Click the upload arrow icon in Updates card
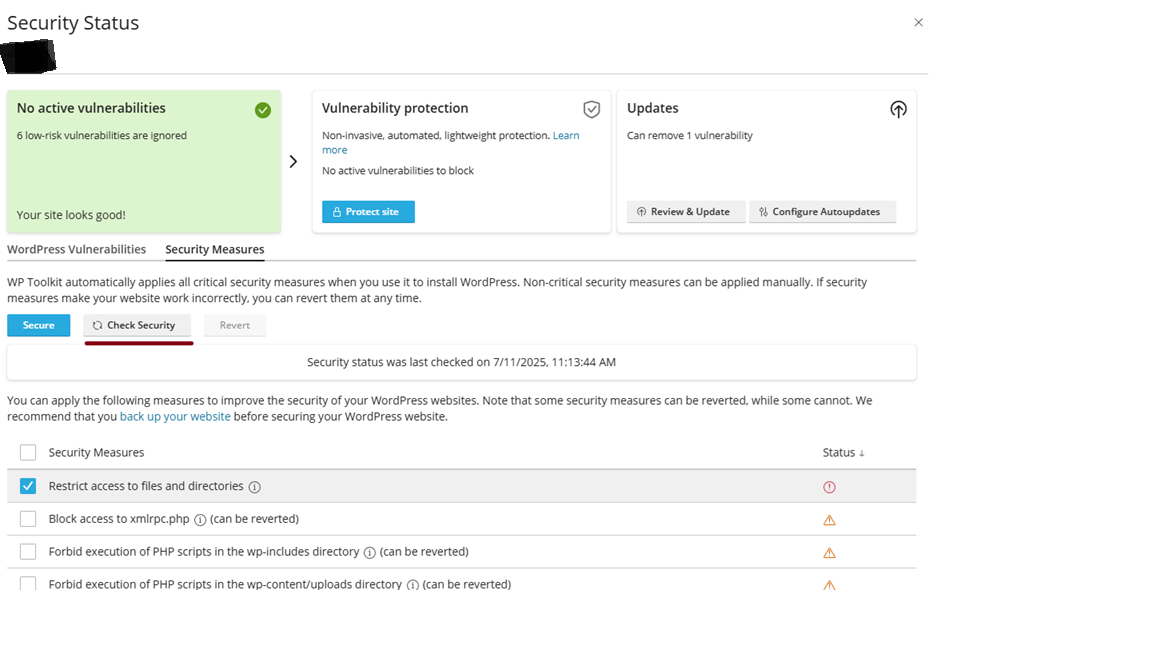The image size is (1152, 648). 898,109
